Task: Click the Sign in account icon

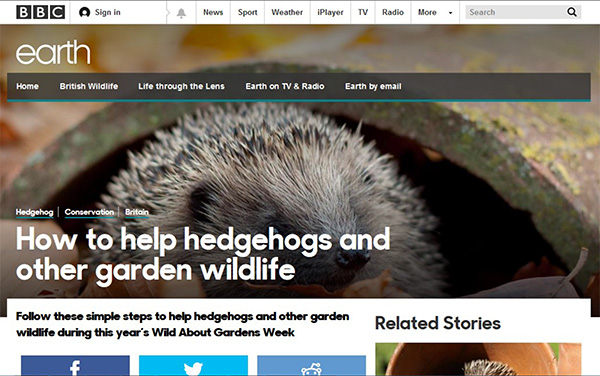Action: click(85, 12)
